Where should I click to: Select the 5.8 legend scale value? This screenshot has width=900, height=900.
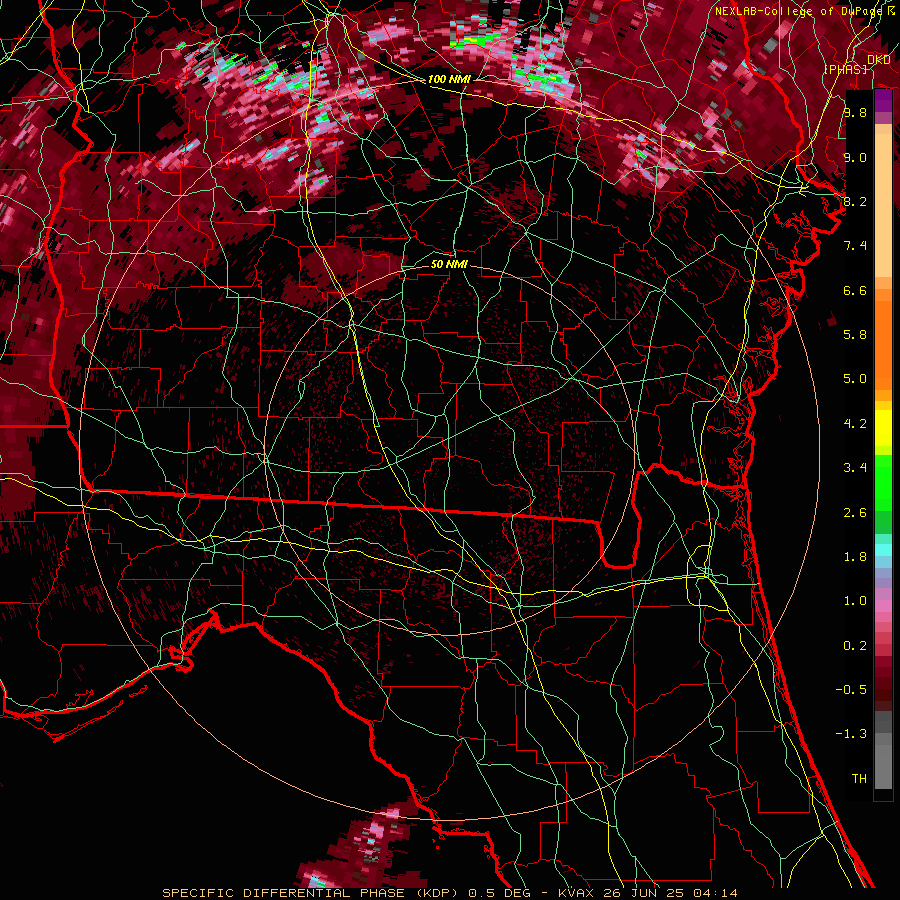pos(855,334)
